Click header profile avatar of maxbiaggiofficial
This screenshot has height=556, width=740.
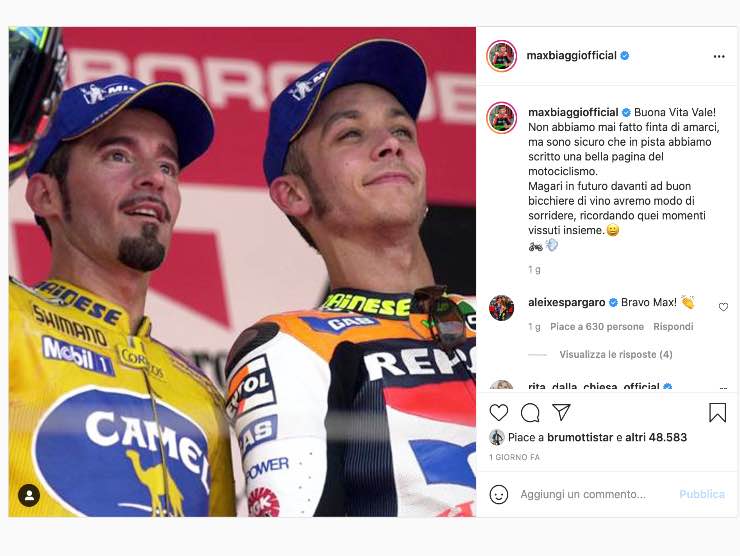(501, 56)
